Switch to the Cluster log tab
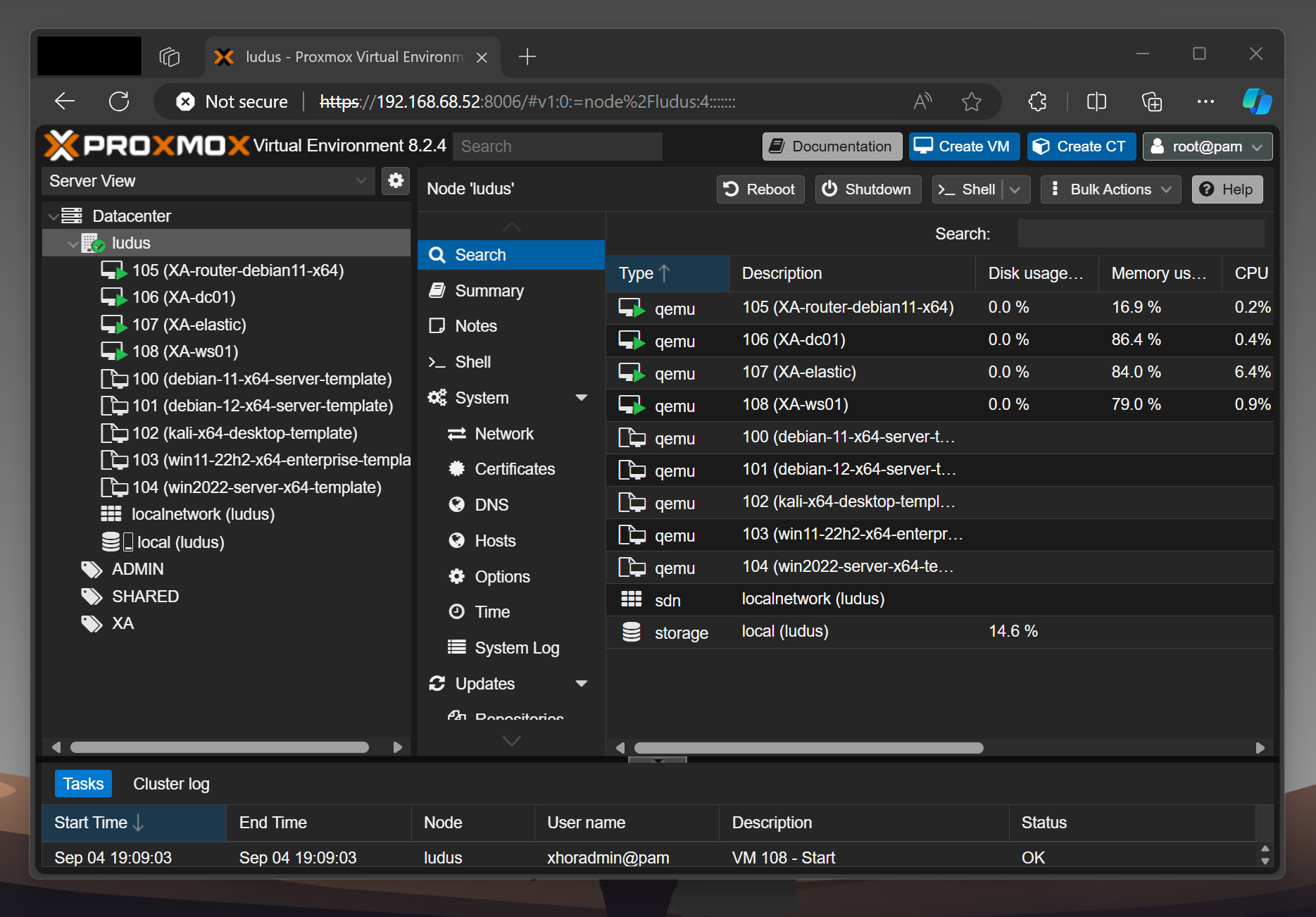 tap(171, 784)
